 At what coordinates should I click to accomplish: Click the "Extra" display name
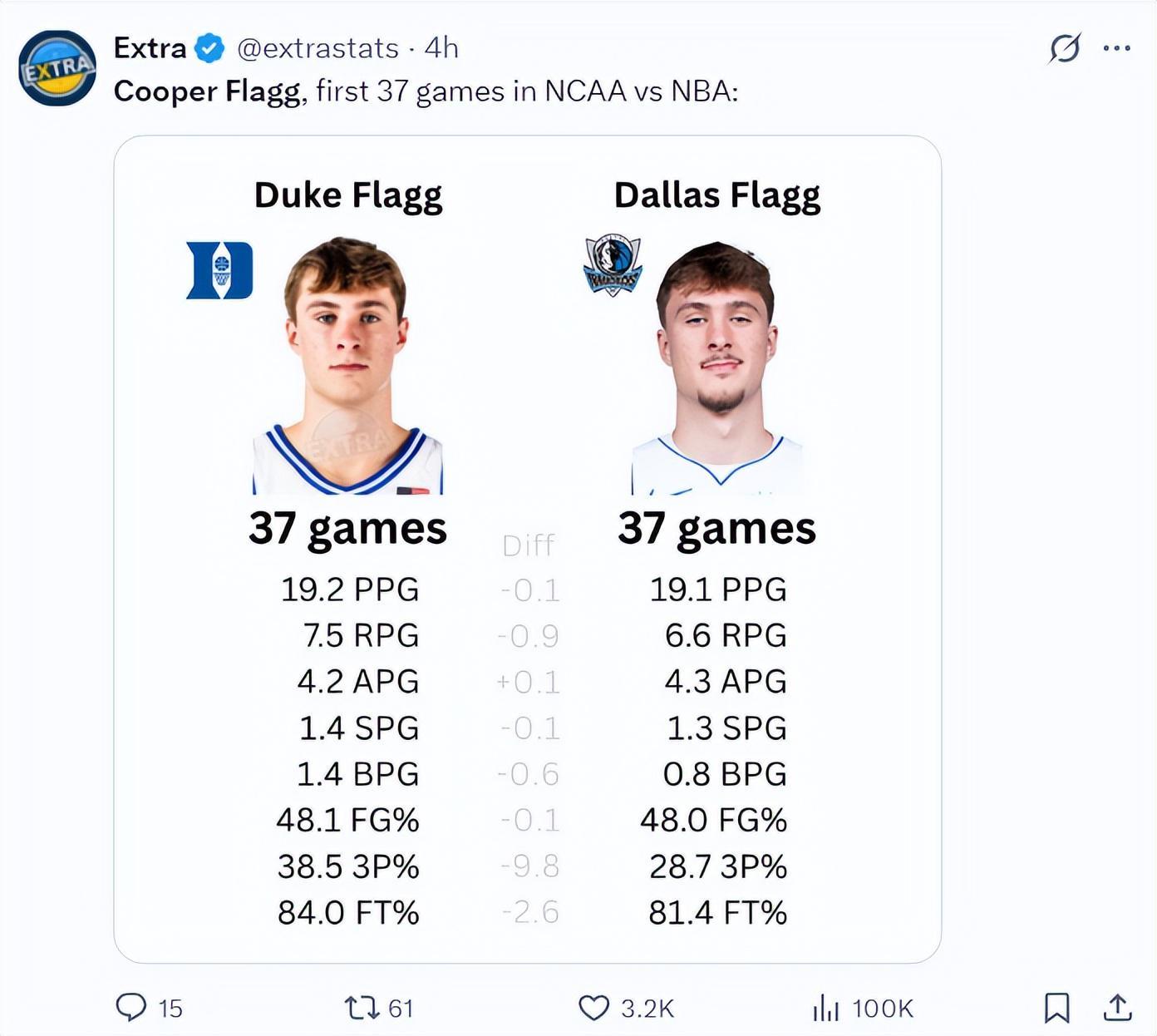[150, 48]
